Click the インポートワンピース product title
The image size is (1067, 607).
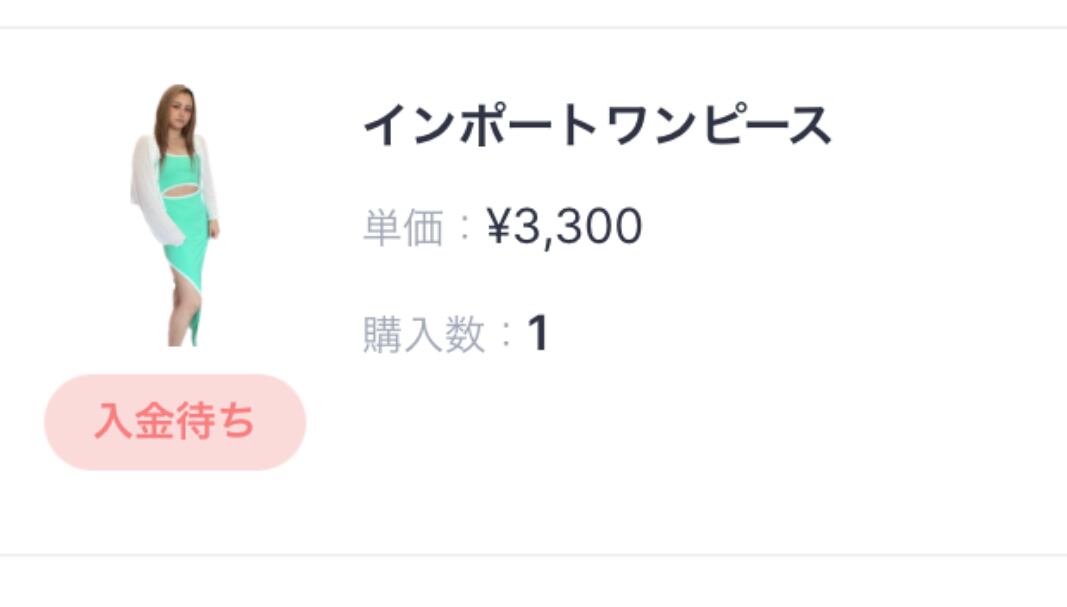point(596,127)
